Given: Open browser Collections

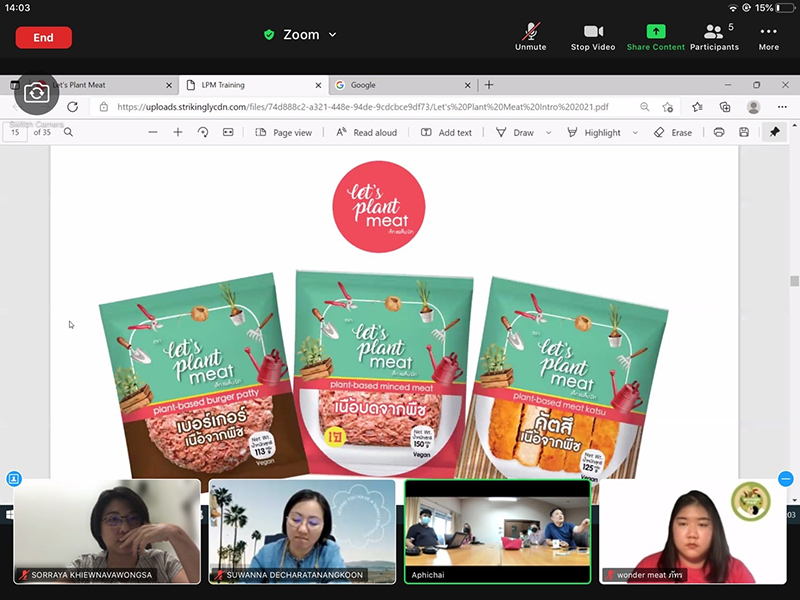Looking at the screenshot, I should (x=725, y=107).
